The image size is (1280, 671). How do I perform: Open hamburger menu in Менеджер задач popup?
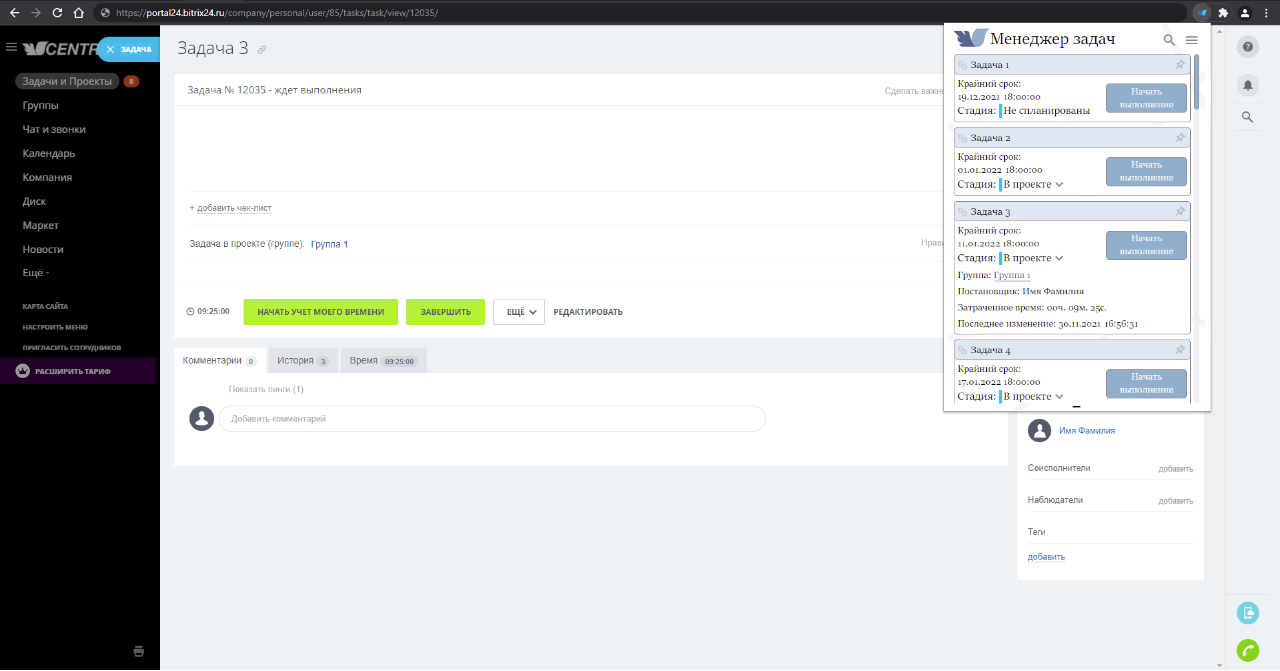1191,40
